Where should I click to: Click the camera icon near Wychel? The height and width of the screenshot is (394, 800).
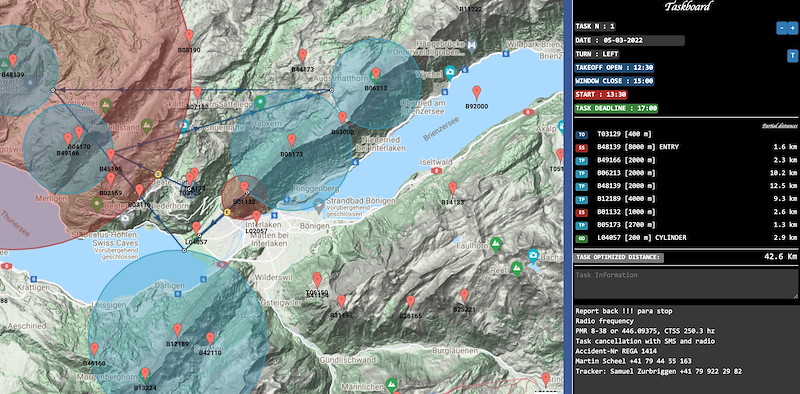[449, 72]
